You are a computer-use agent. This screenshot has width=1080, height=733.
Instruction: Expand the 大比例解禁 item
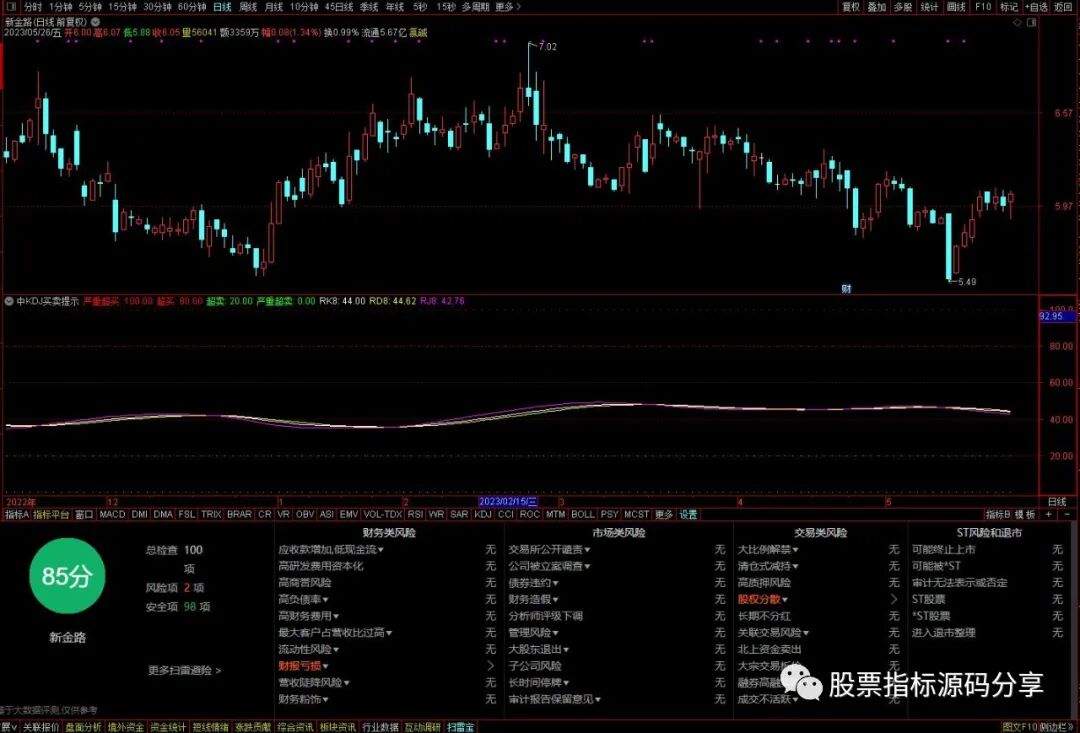(768, 550)
